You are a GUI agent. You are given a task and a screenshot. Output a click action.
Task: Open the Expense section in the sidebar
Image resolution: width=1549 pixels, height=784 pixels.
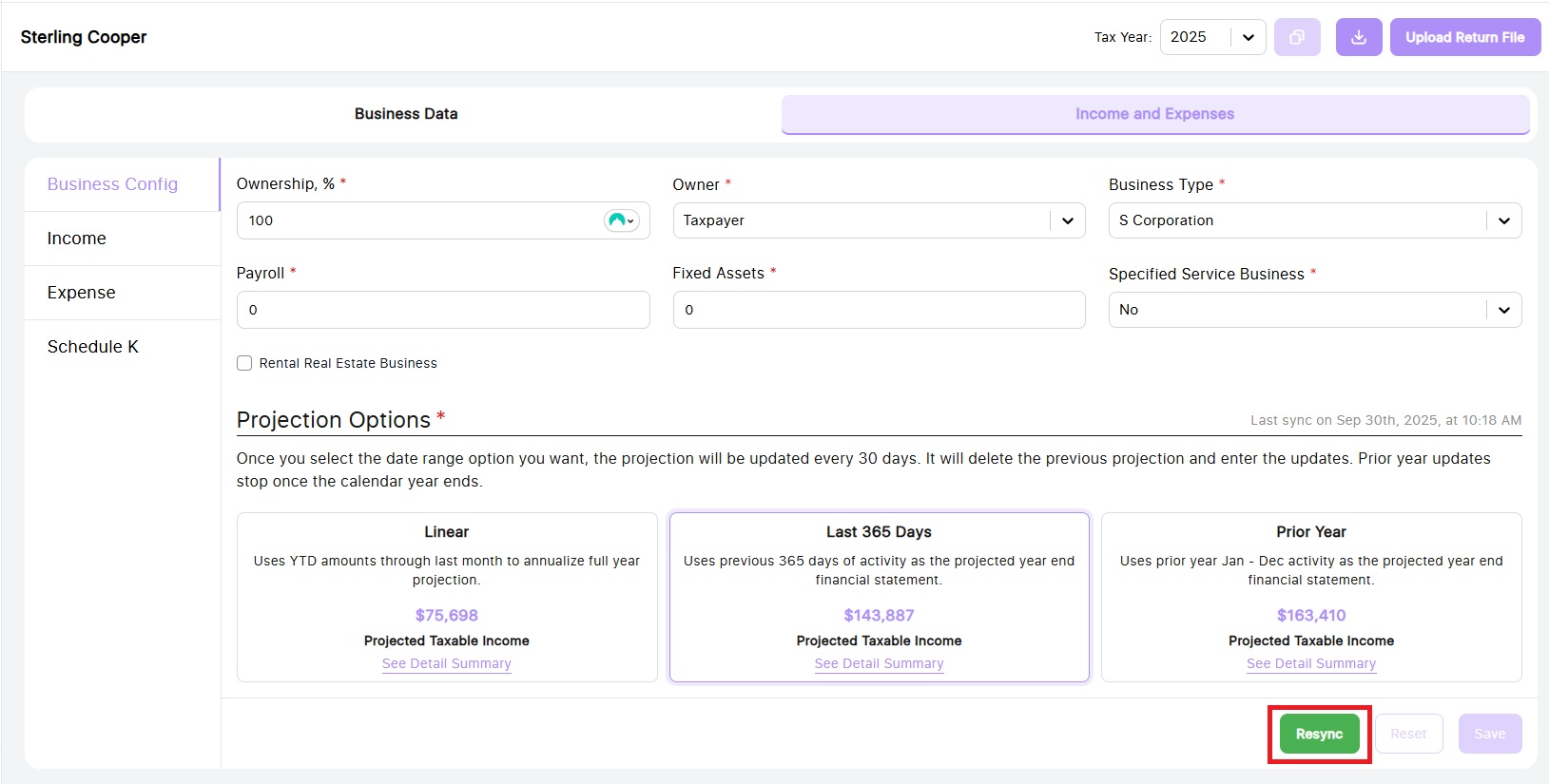82,293
